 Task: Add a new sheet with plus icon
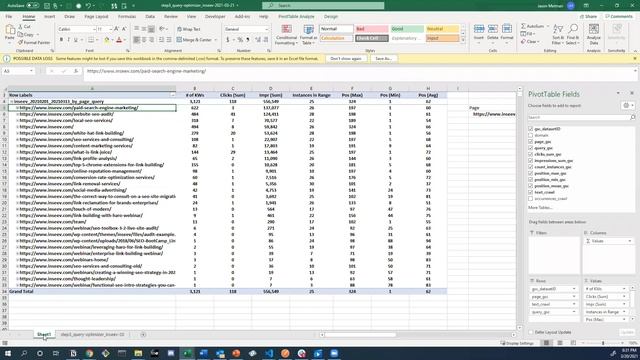pyautogui.click(x=143, y=335)
